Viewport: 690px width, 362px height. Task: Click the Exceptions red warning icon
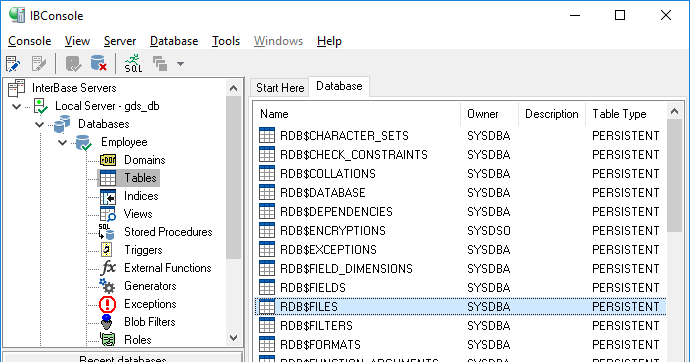click(x=107, y=304)
